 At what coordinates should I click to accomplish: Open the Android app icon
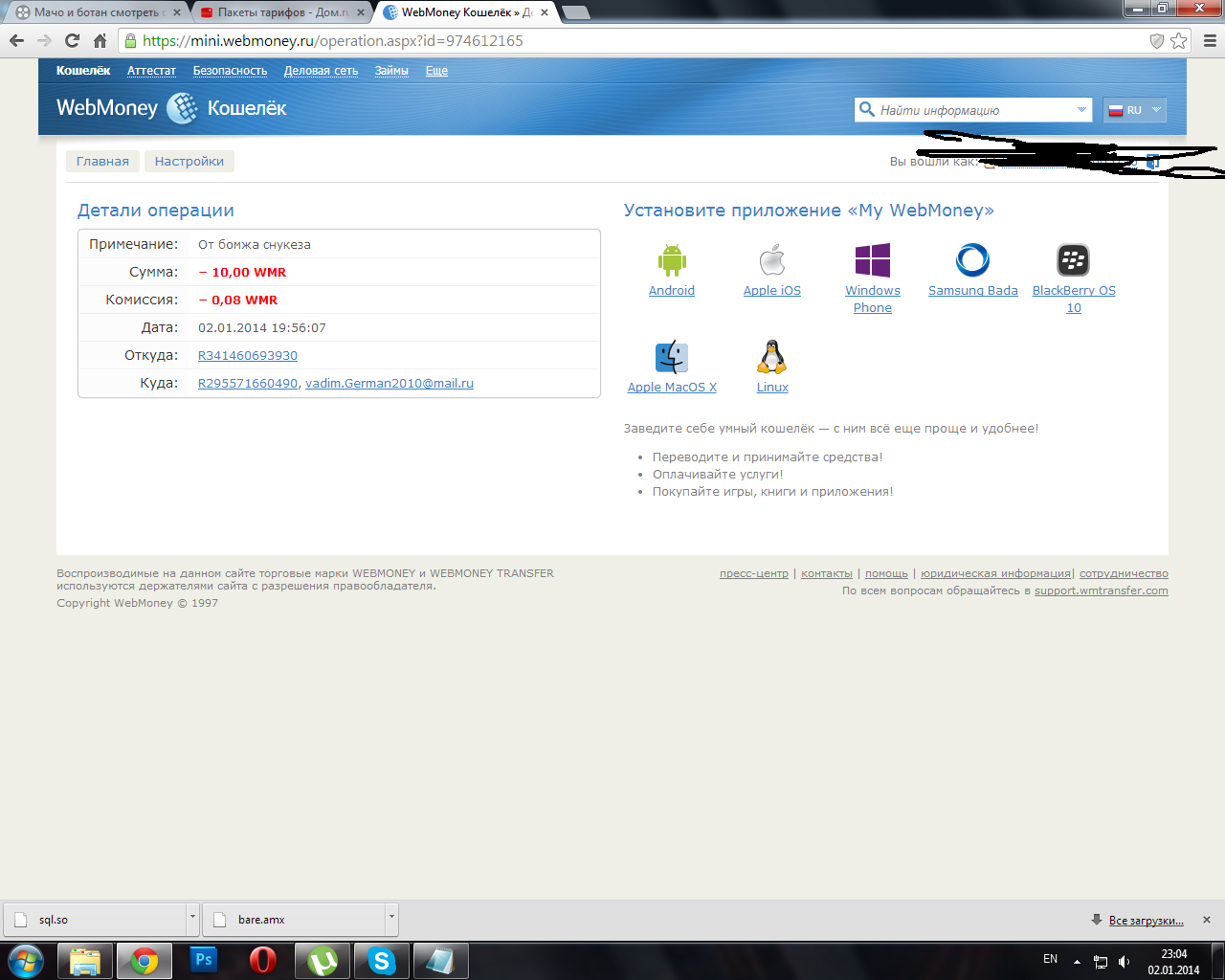pyautogui.click(x=672, y=260)
